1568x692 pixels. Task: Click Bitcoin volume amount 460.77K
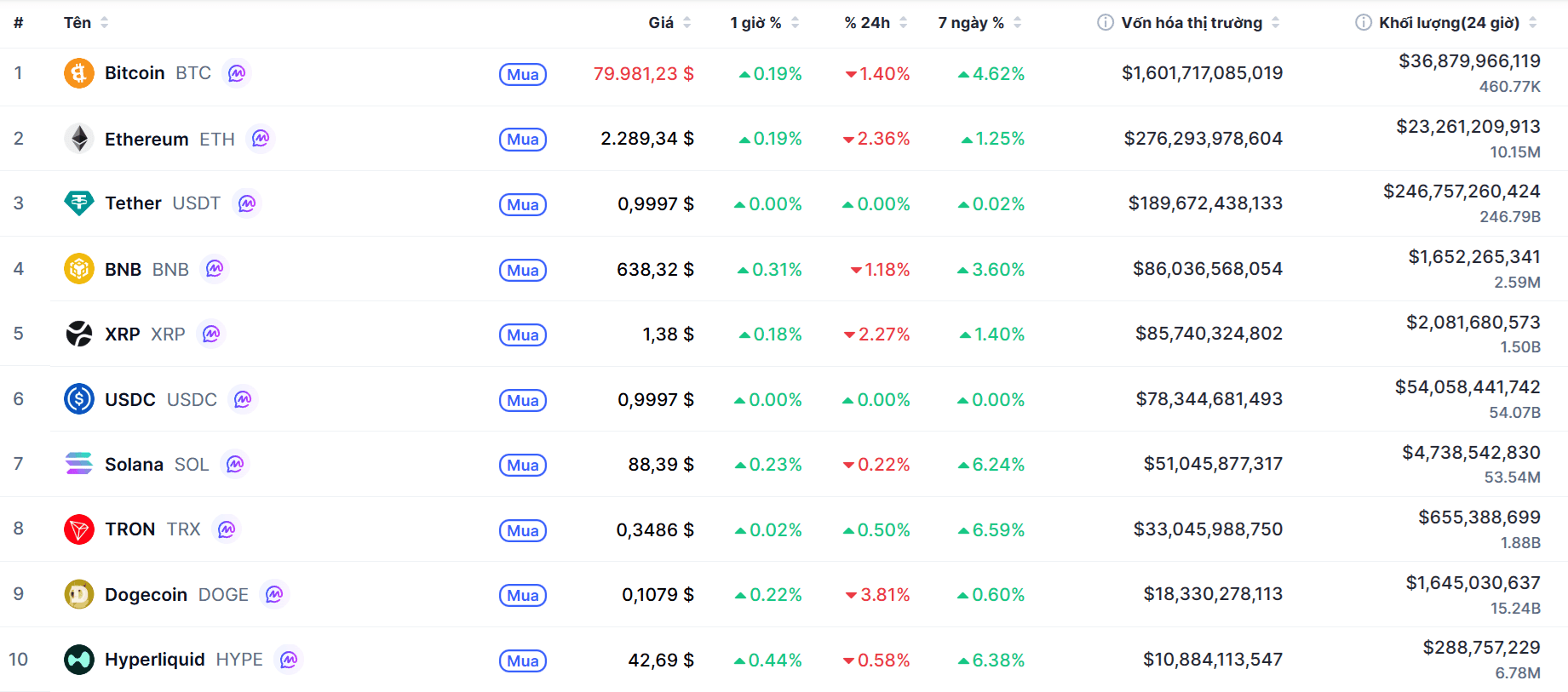click(x=1509, y=87)
